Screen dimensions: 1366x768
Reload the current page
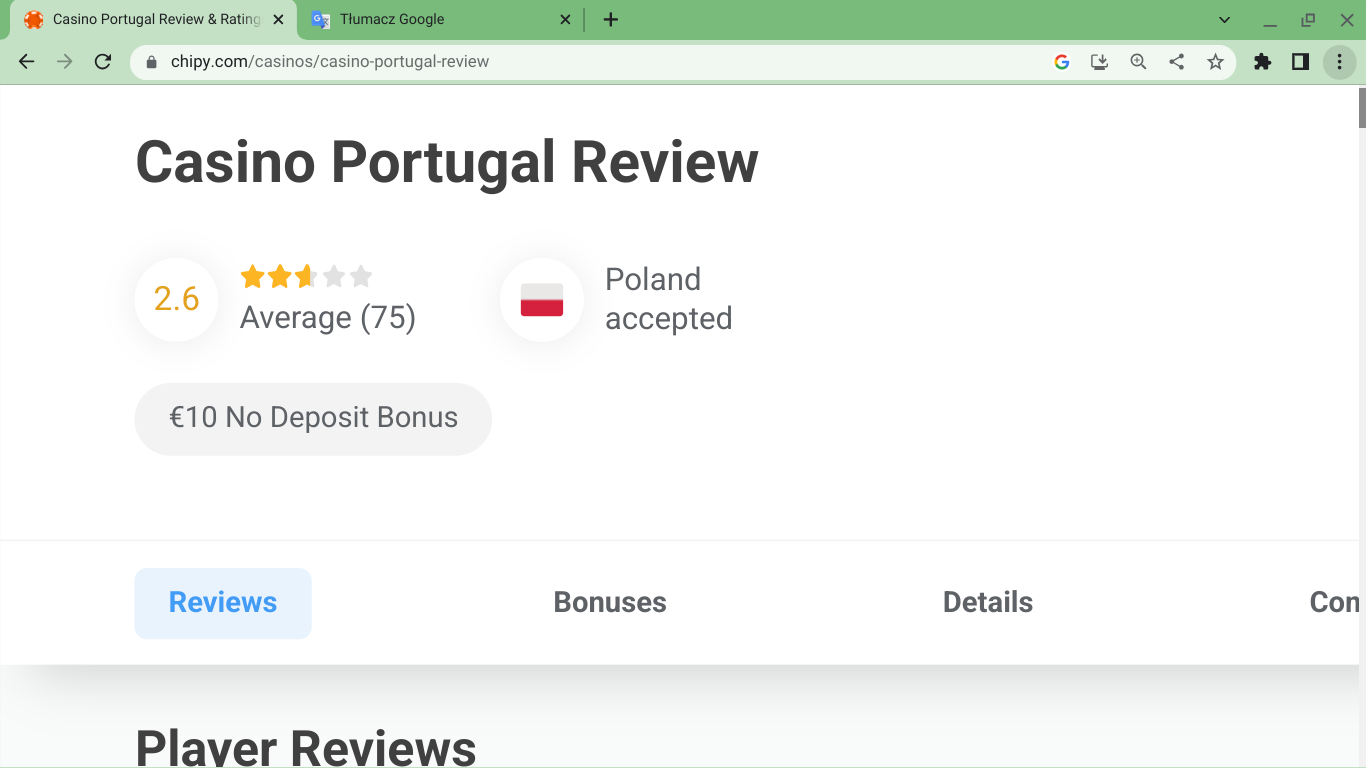coord(102,62)
